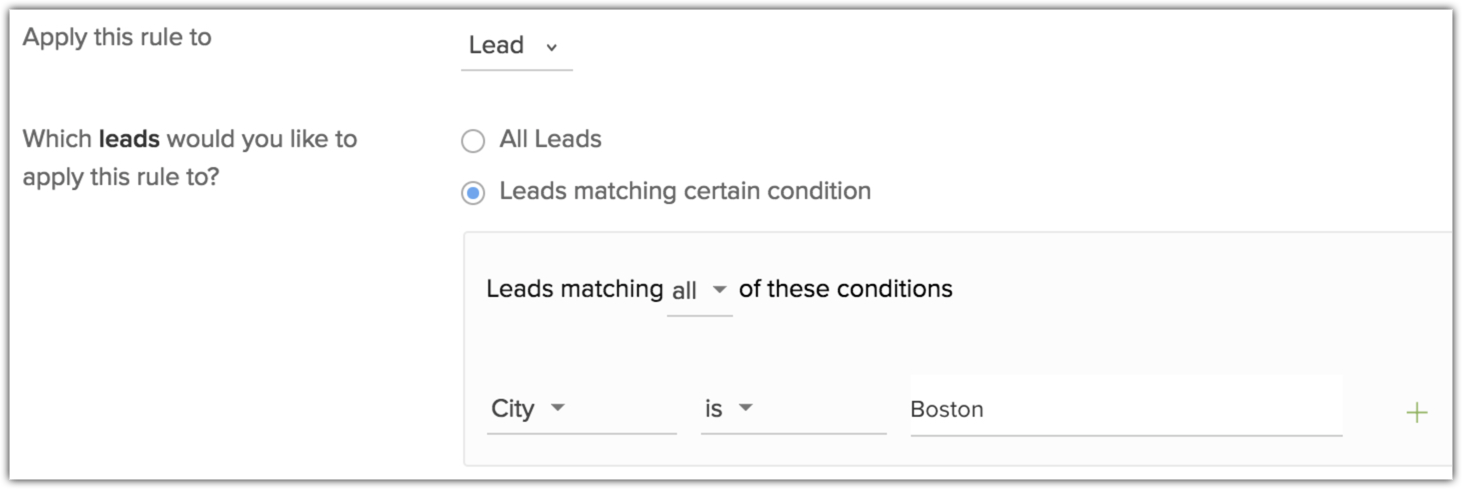Click the triangle arrow beside "is"
This screenshot has width=1462, height=489.
point(745,408)
